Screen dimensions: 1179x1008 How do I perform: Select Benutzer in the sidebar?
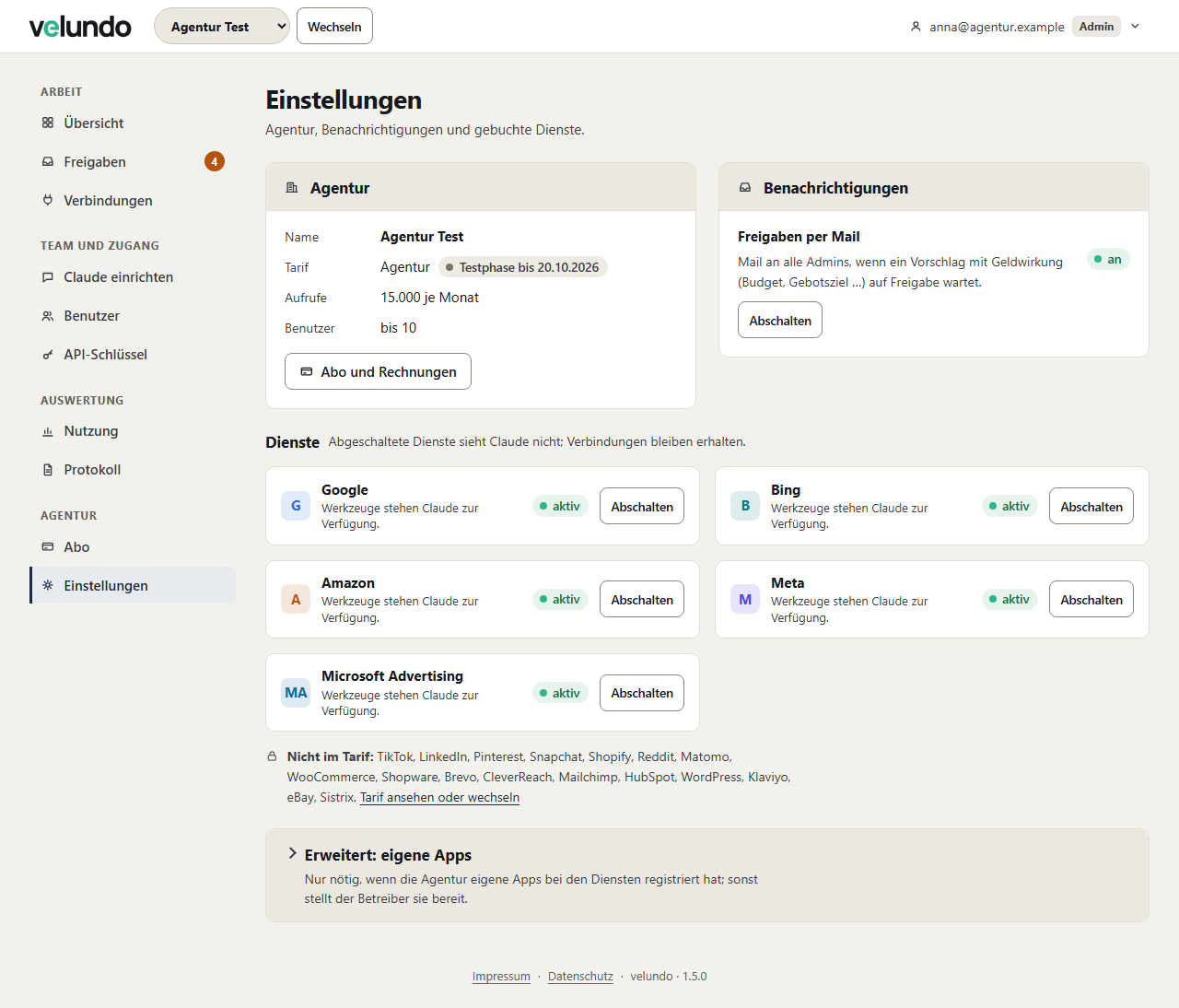click(133, 316)
